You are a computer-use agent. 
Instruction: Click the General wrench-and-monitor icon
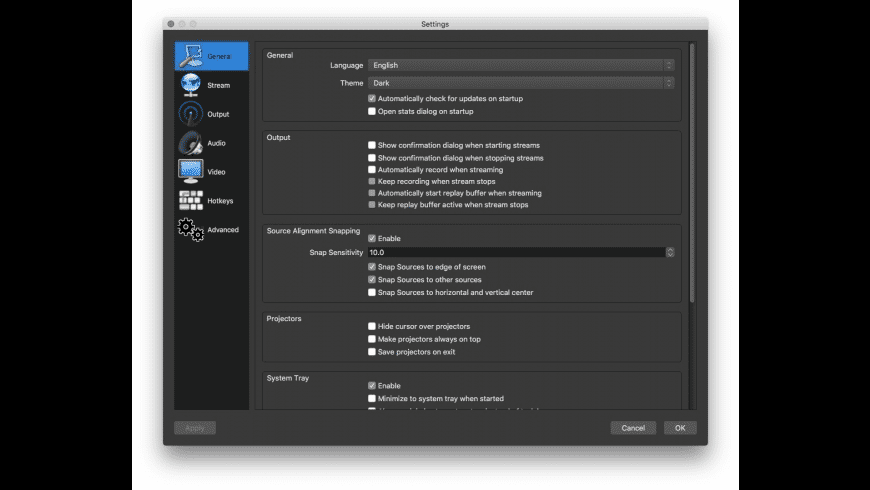(191, 56)
